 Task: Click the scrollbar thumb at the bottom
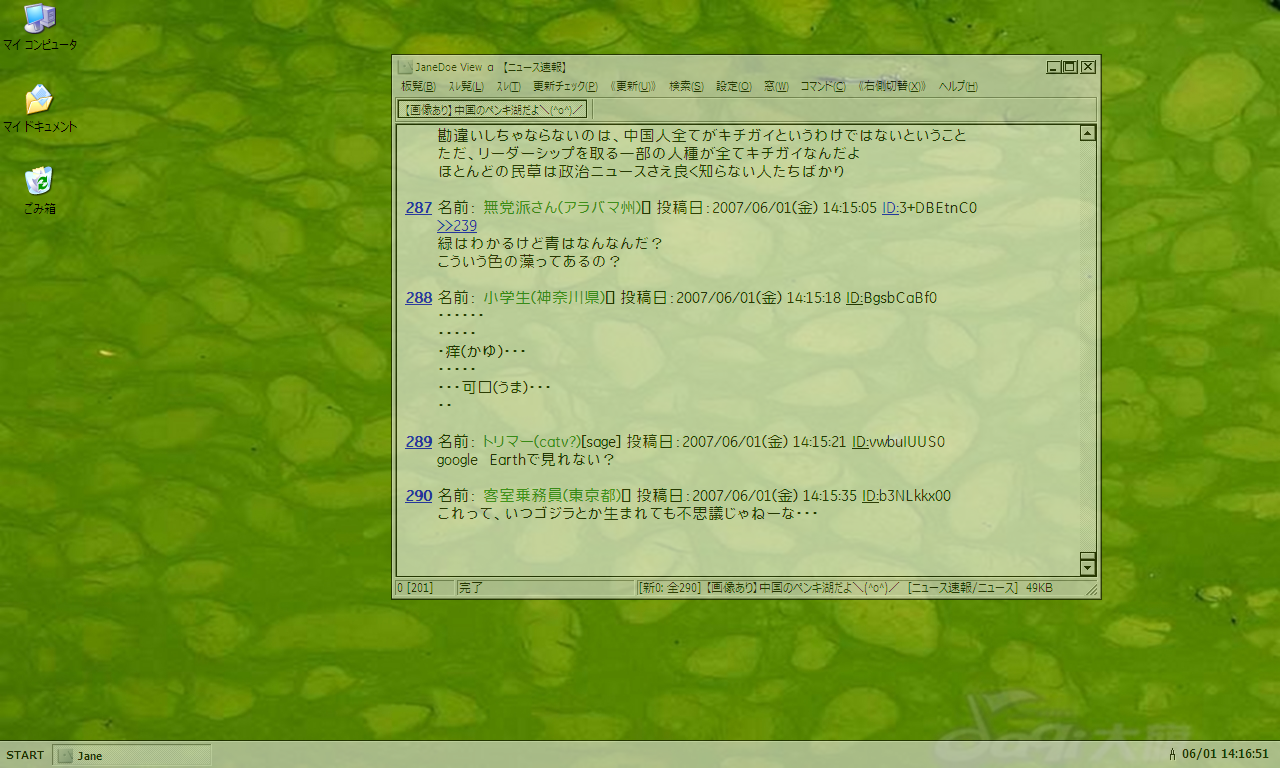pyautogui.click(x=1088, y=556)
